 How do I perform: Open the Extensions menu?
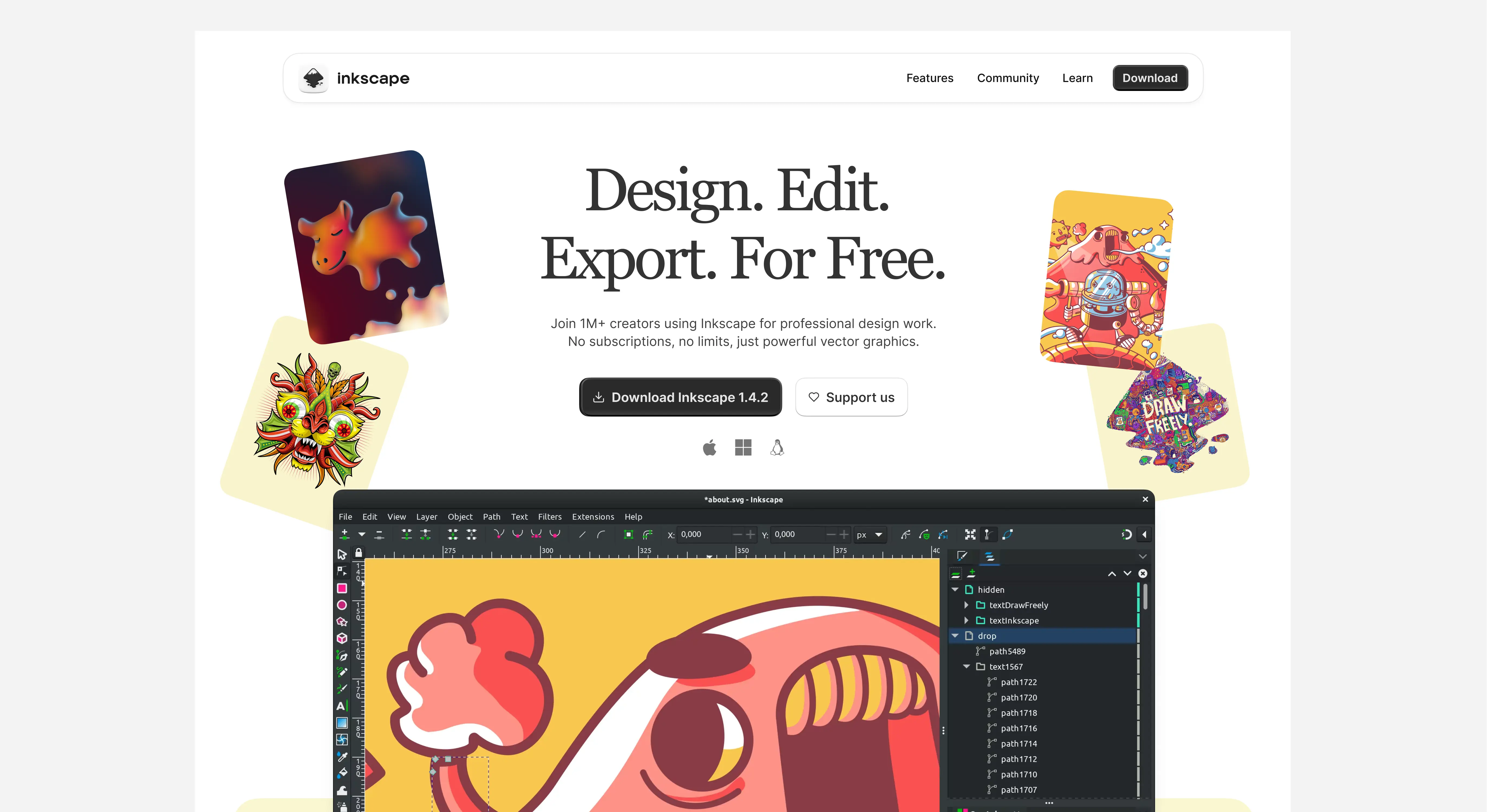tap(593, 516)
